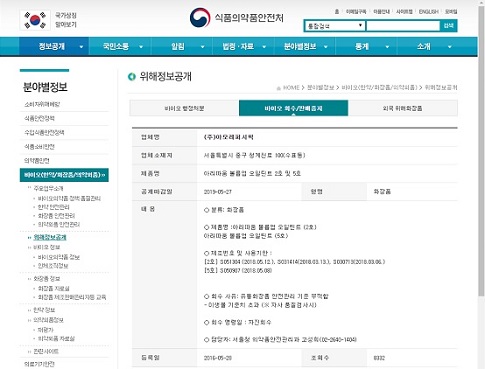Open the 정보공개 main menu
Screen dimensions: 485x369
52,46
